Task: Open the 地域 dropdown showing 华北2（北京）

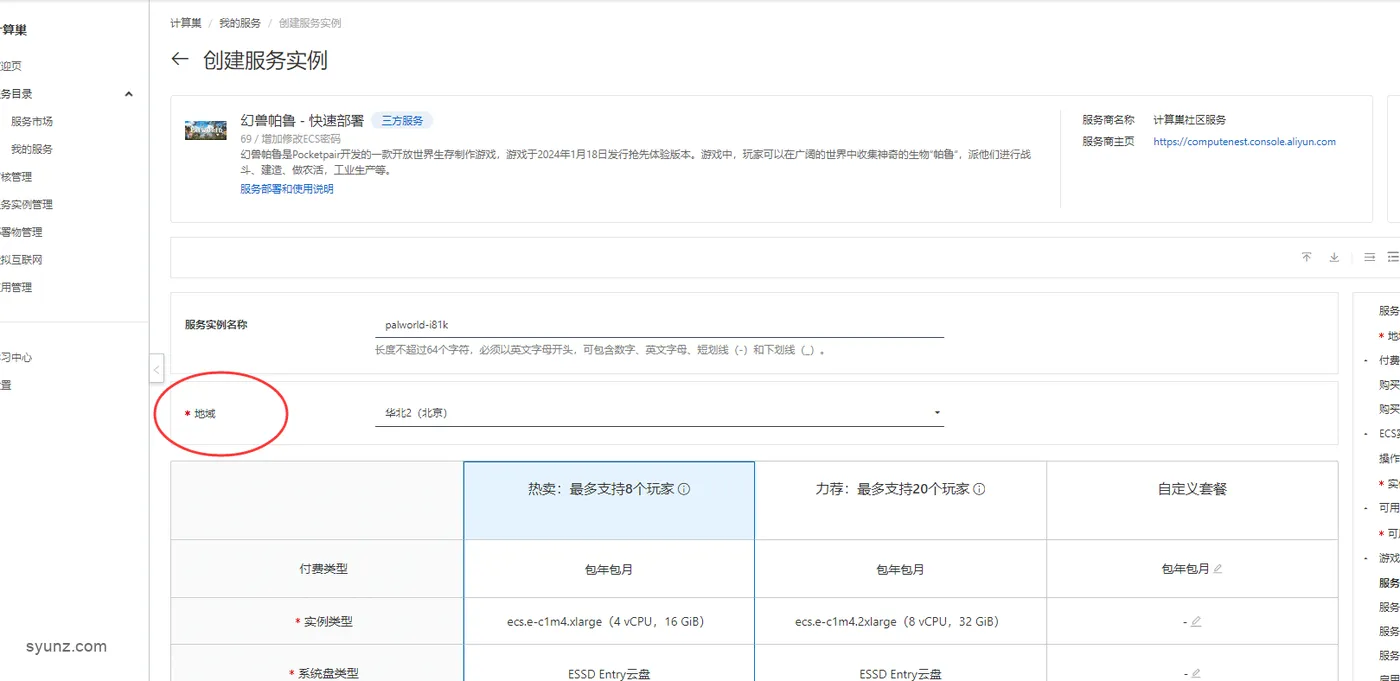Action: 659,412
